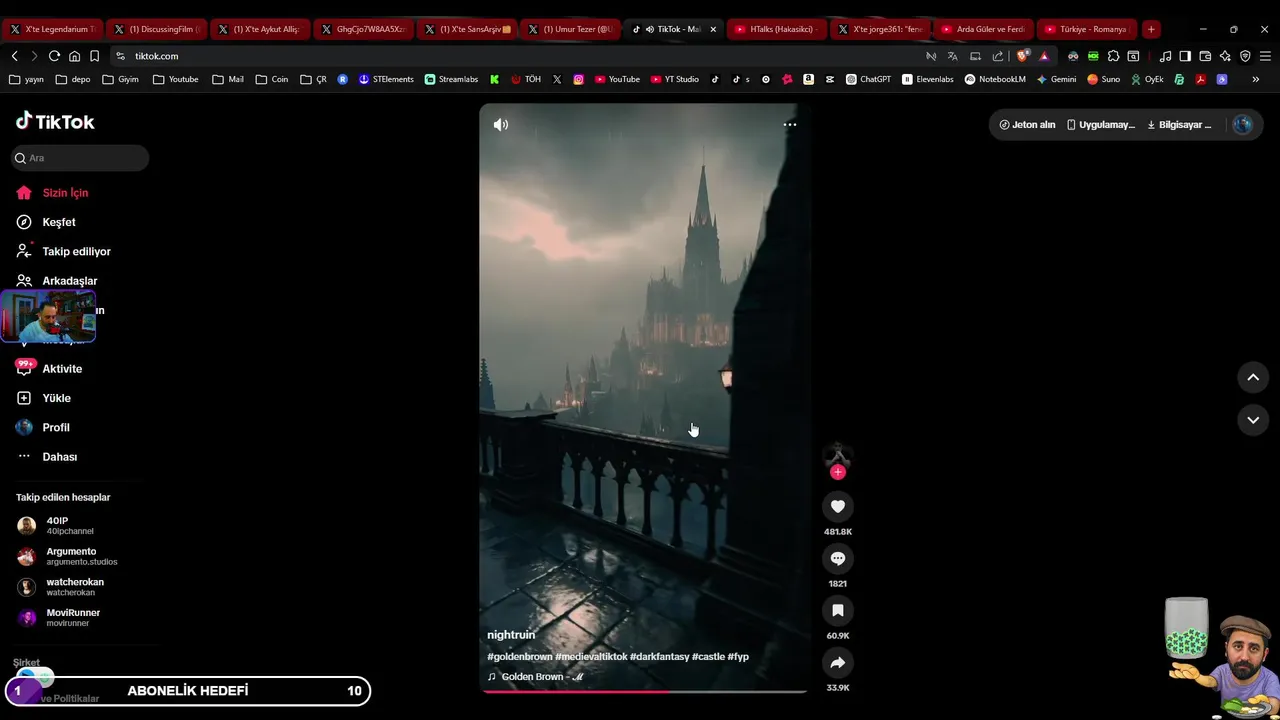Open the Golden Brown sound link
The height and width of the screenshot is (720, 1280).
(536, 677)
